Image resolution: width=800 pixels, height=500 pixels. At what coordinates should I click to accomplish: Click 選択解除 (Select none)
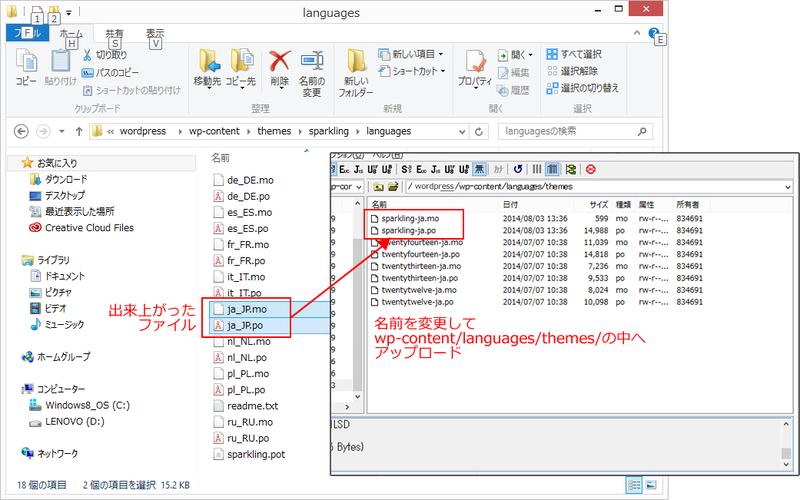coord(572,71)
